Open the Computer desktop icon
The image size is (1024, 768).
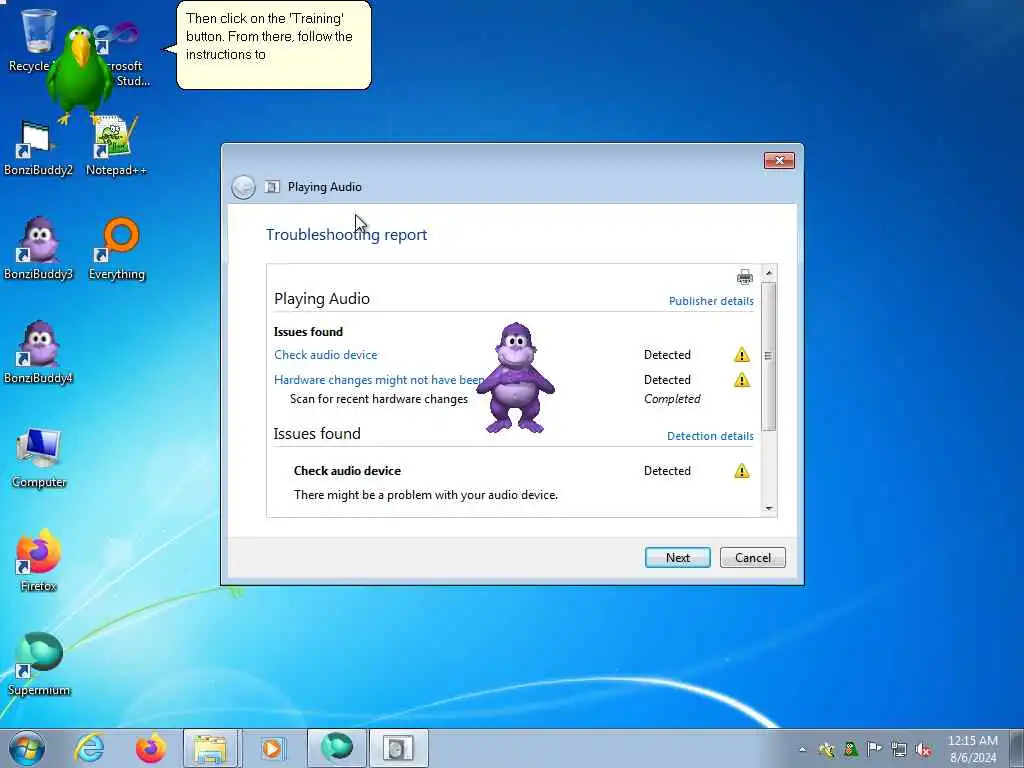click(39, 458)
